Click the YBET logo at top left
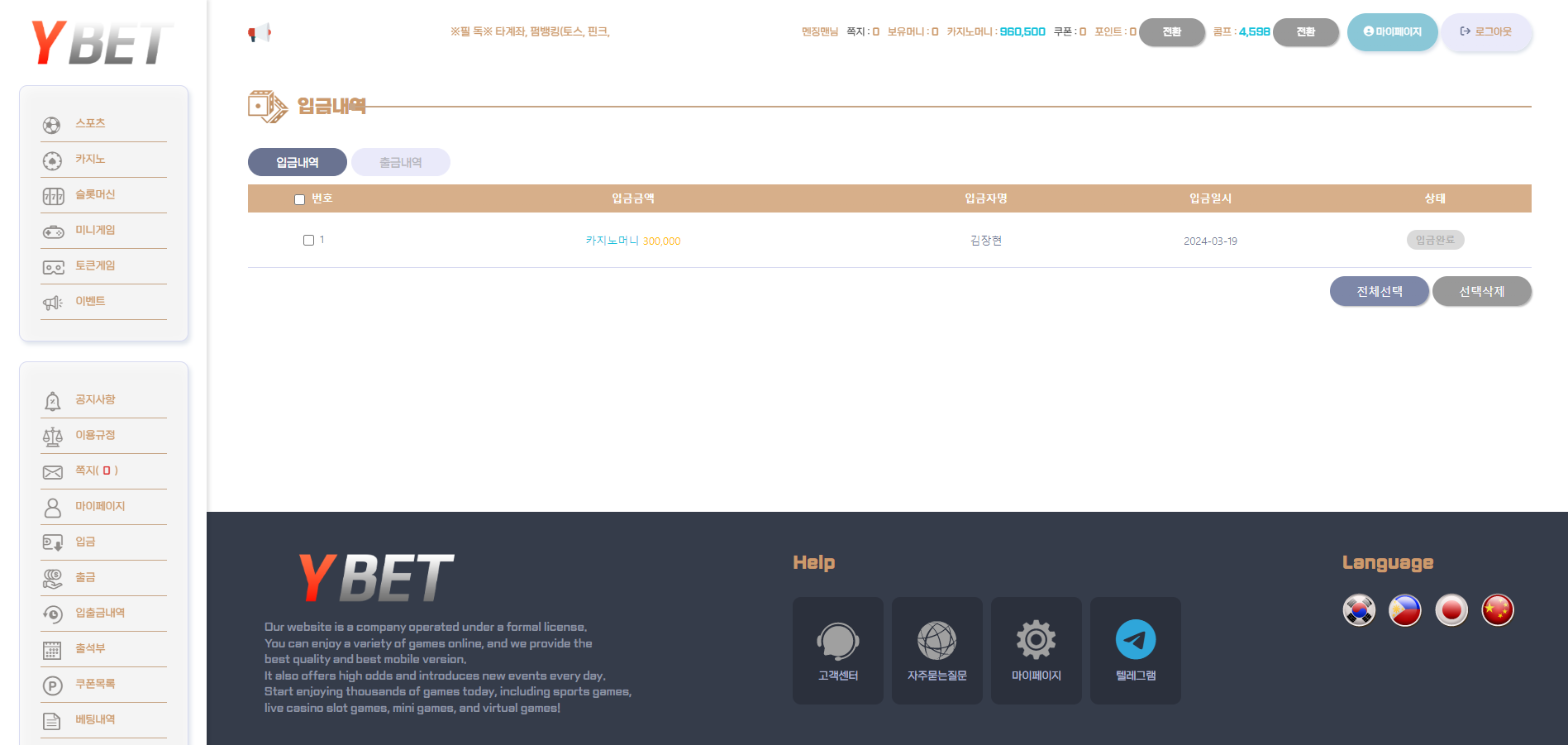Image resolution: width=1568 pixels, height=745 pixels. [102, 43]
